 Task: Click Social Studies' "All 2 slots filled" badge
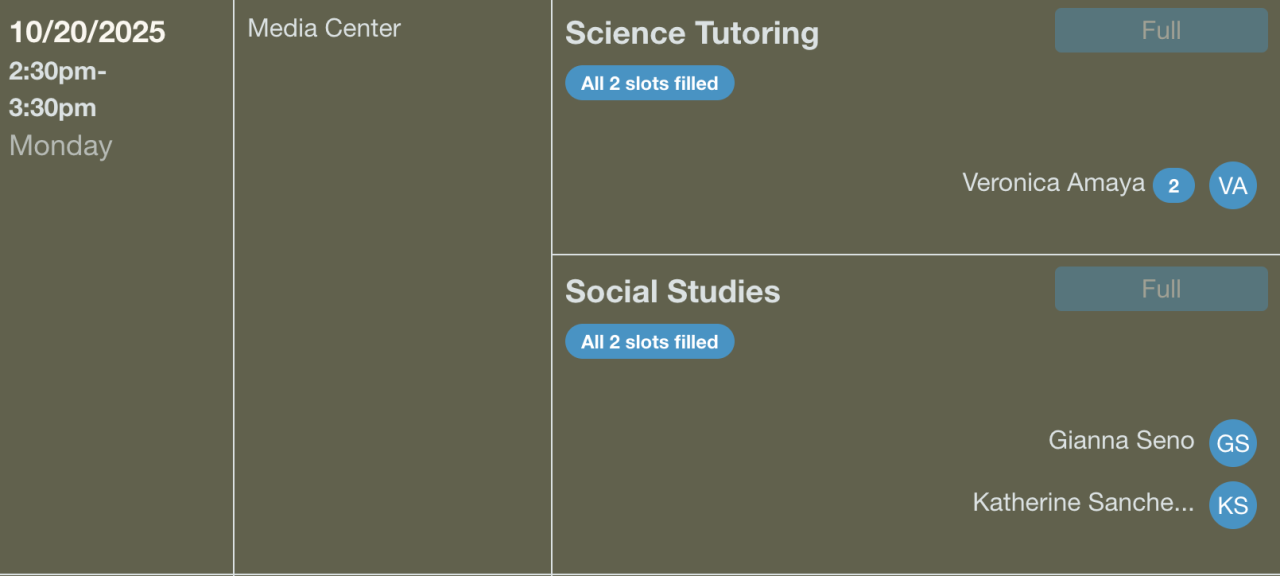coord(650,342)
